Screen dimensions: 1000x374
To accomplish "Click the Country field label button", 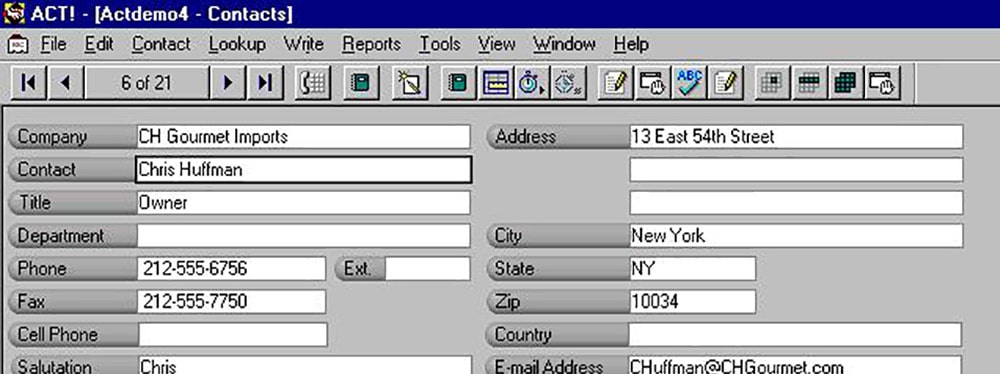I will (557, 334).
